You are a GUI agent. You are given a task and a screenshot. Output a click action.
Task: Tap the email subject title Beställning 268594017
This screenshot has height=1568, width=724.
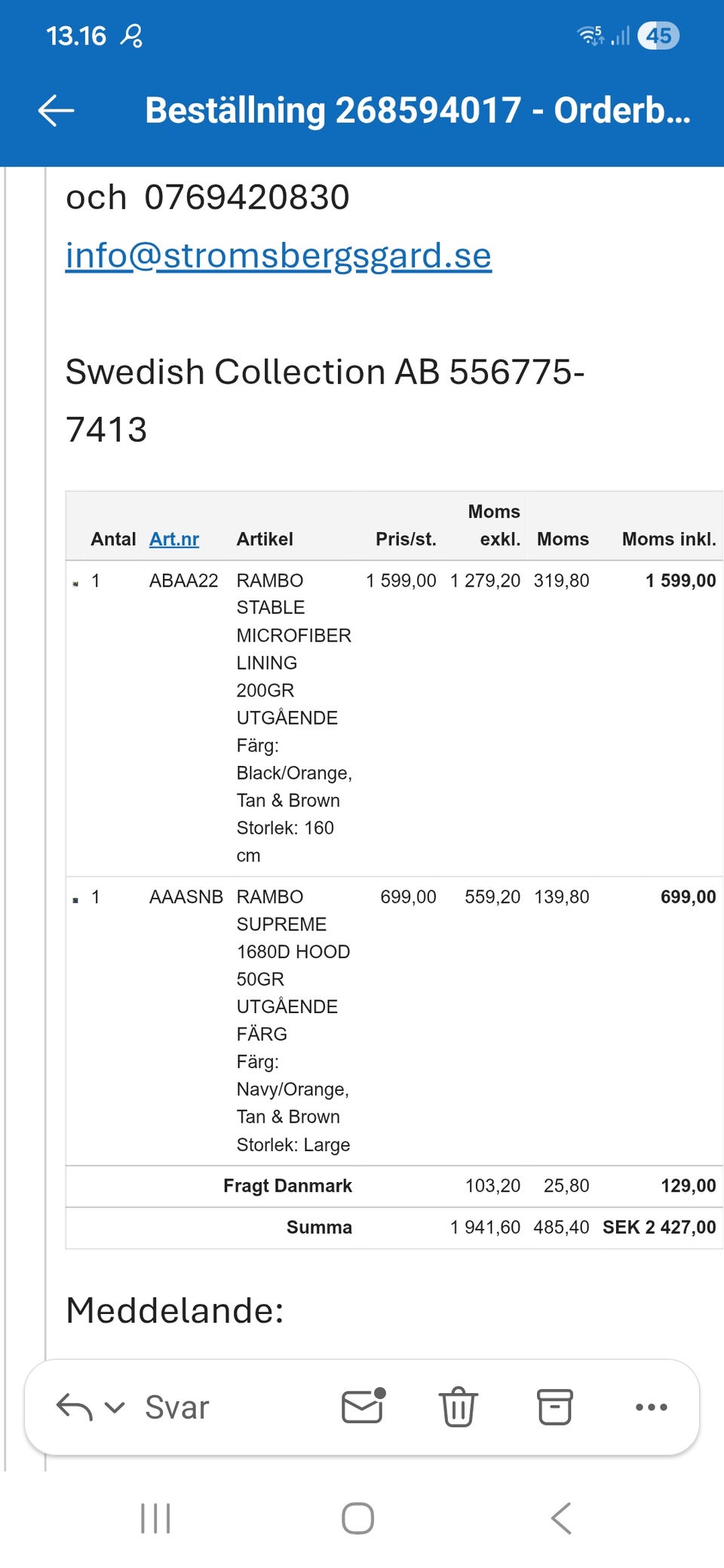pyautogui.click(x=417, y=111)
